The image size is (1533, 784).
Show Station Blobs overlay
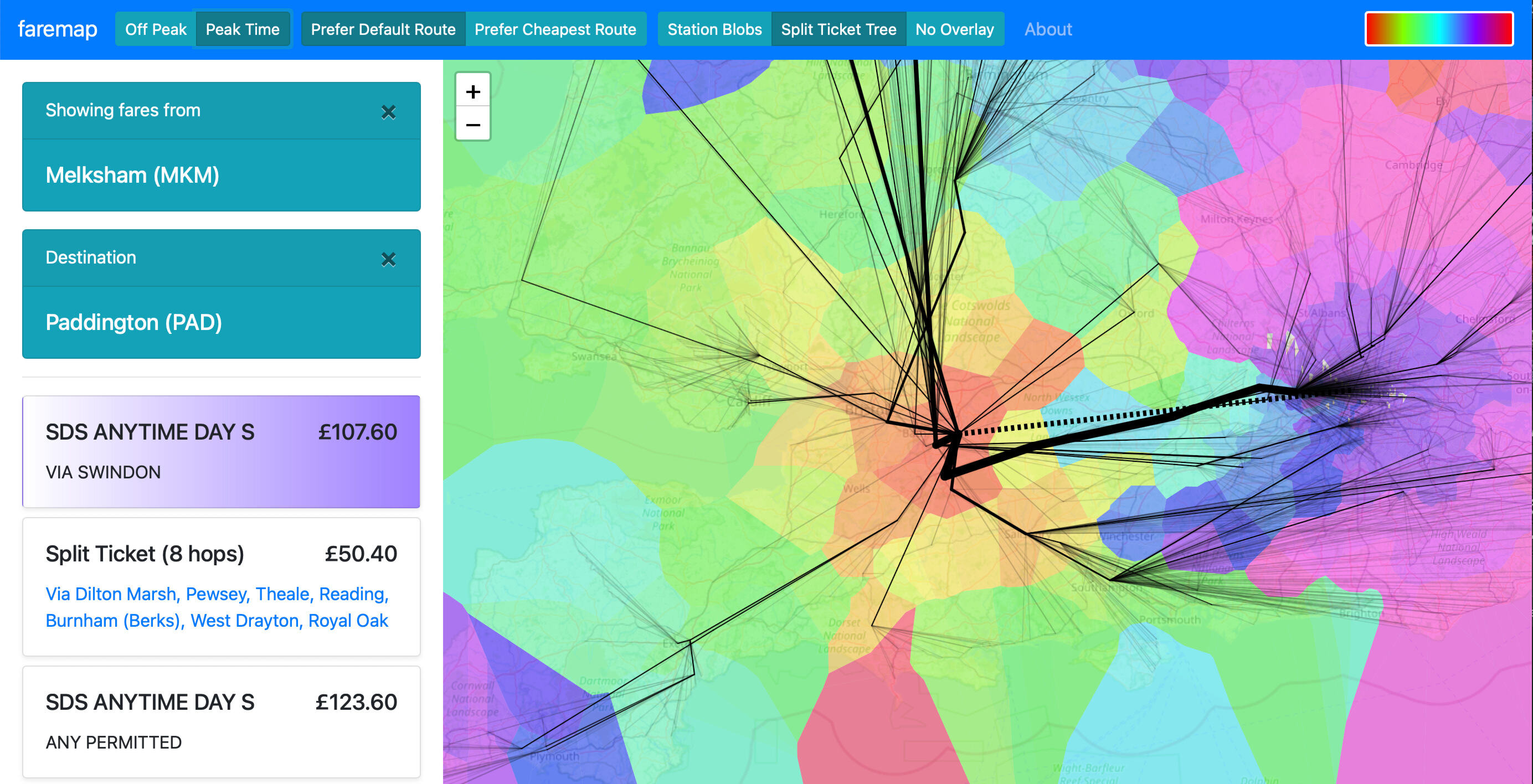coord(714,29)
